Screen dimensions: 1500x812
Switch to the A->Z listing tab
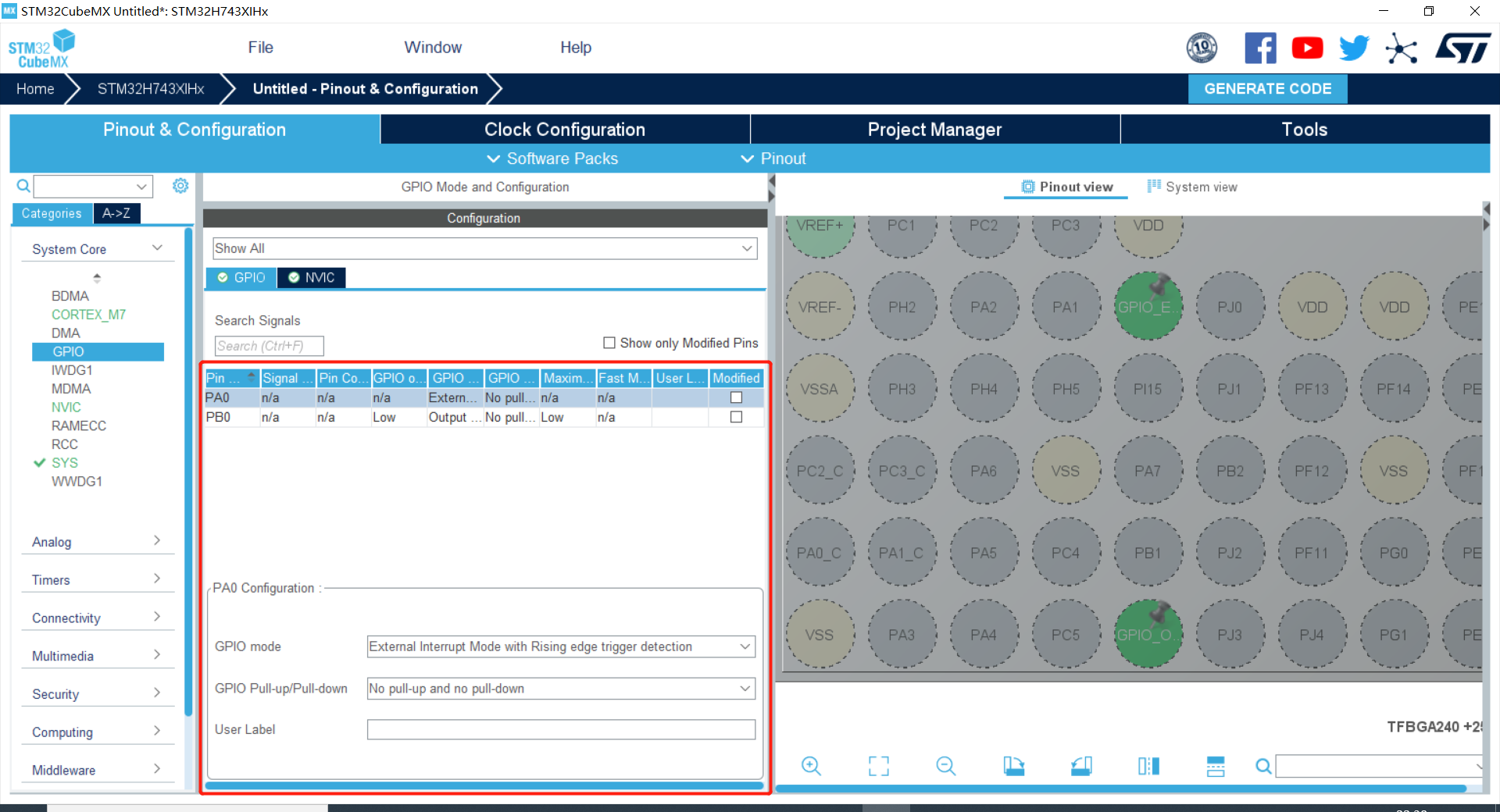[x=116, y=213]
